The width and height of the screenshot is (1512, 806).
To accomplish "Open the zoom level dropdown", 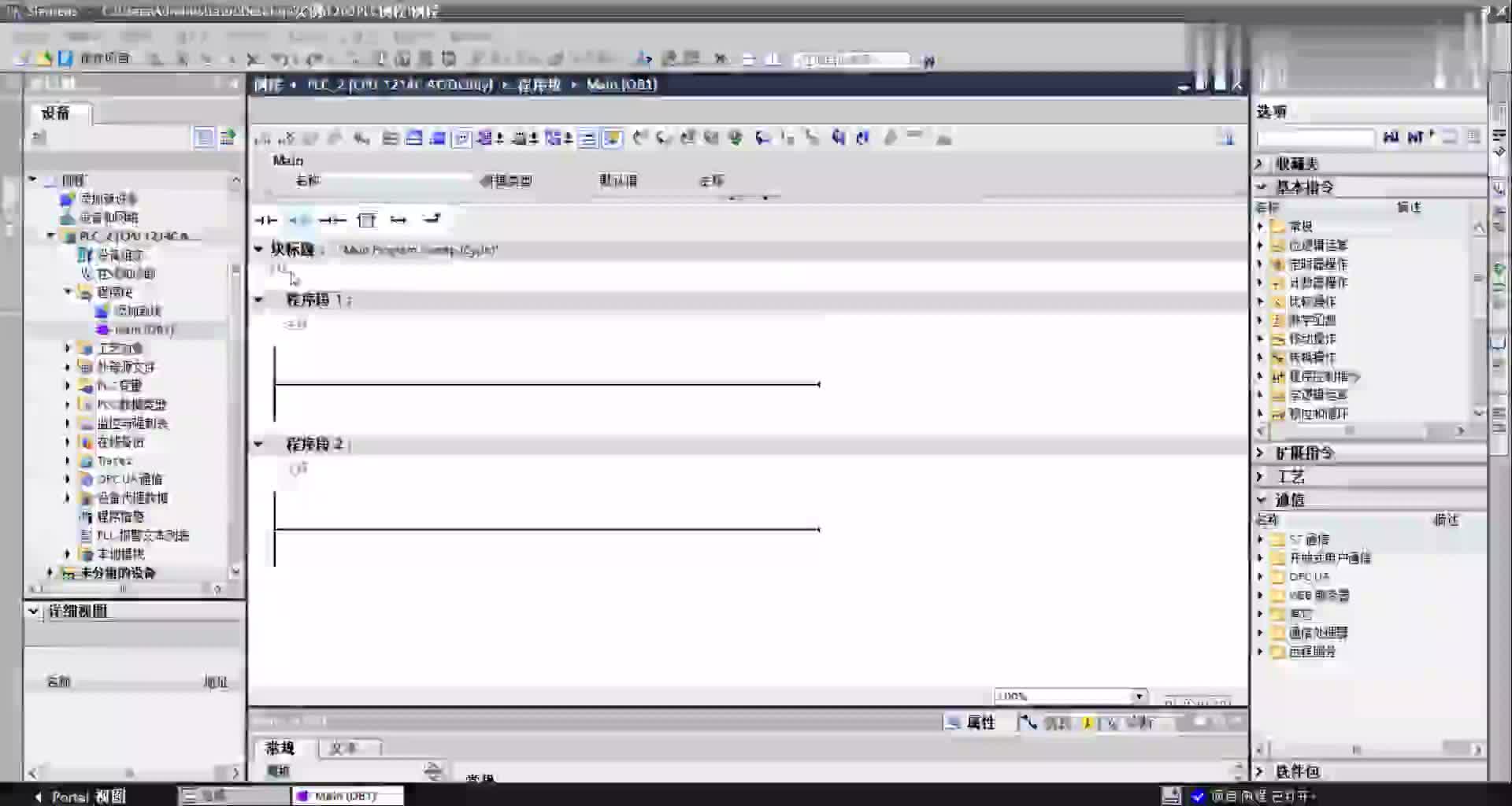I will [x=1139, y=697].
